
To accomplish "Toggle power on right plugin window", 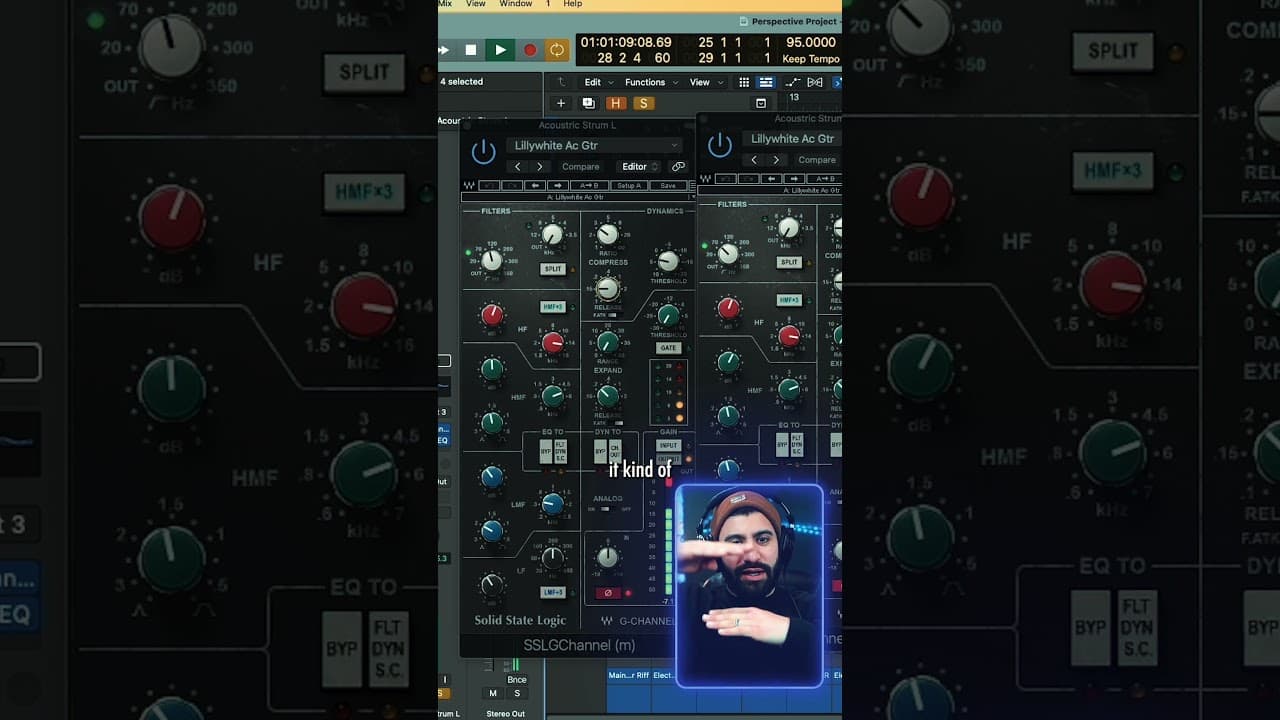I will (720, 146).
